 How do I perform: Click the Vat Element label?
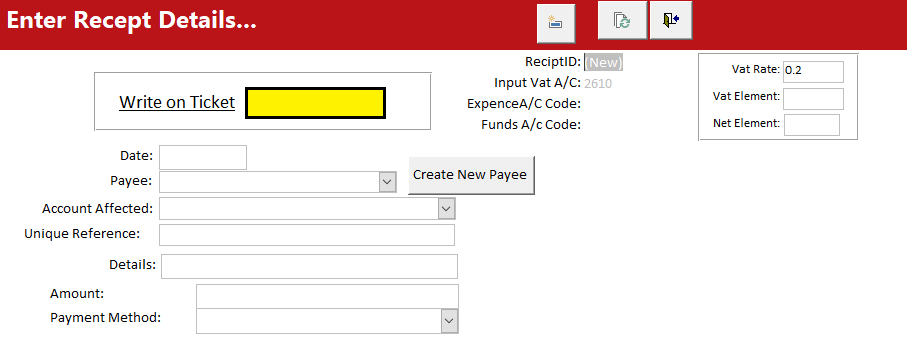coord(747,96)
